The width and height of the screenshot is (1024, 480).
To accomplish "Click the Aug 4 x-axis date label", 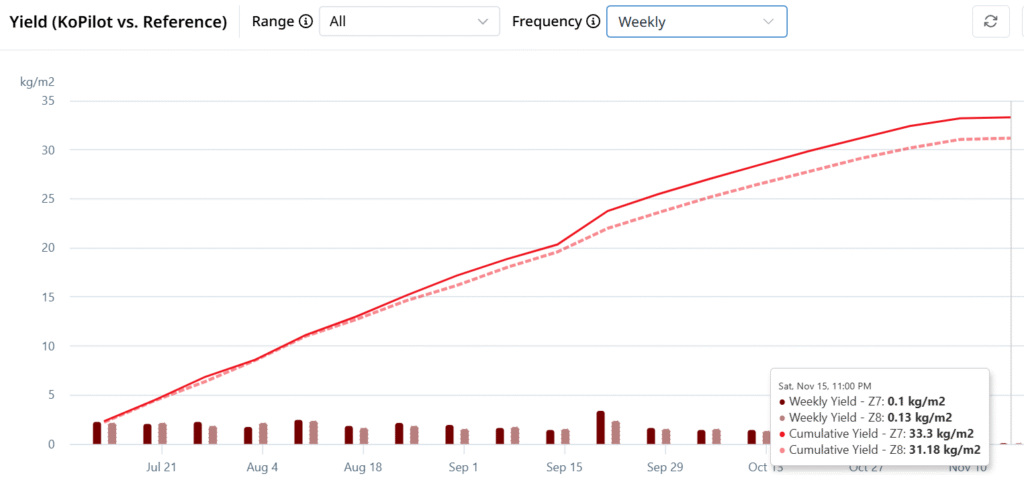I will pos(262,467).
